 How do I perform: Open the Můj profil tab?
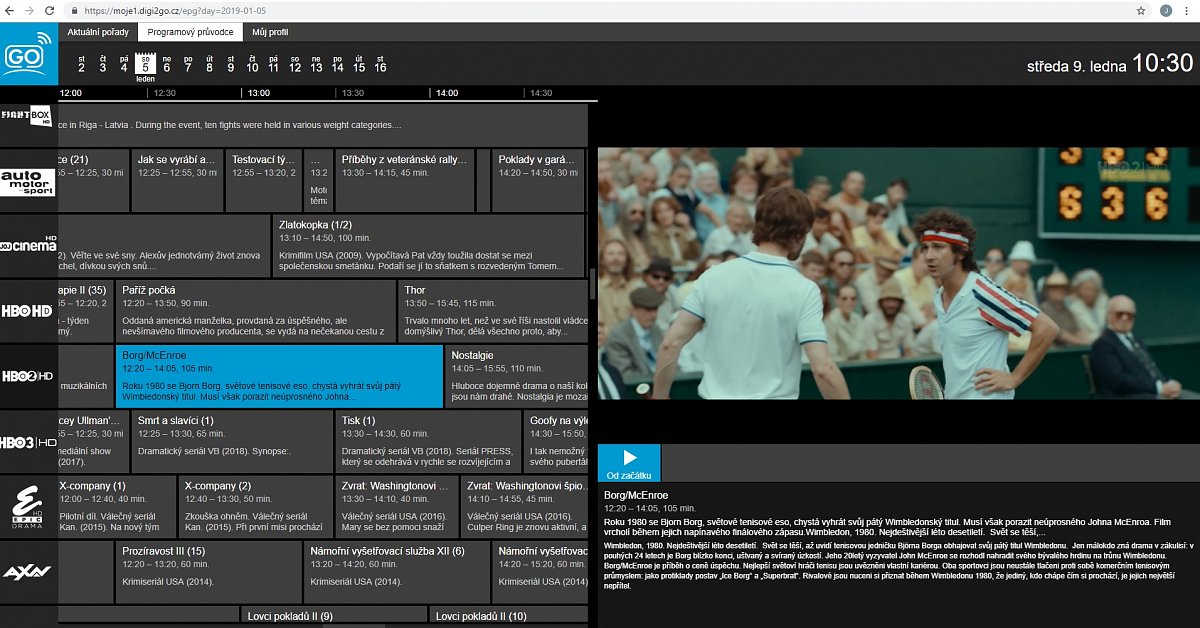[x=270, y=32]
